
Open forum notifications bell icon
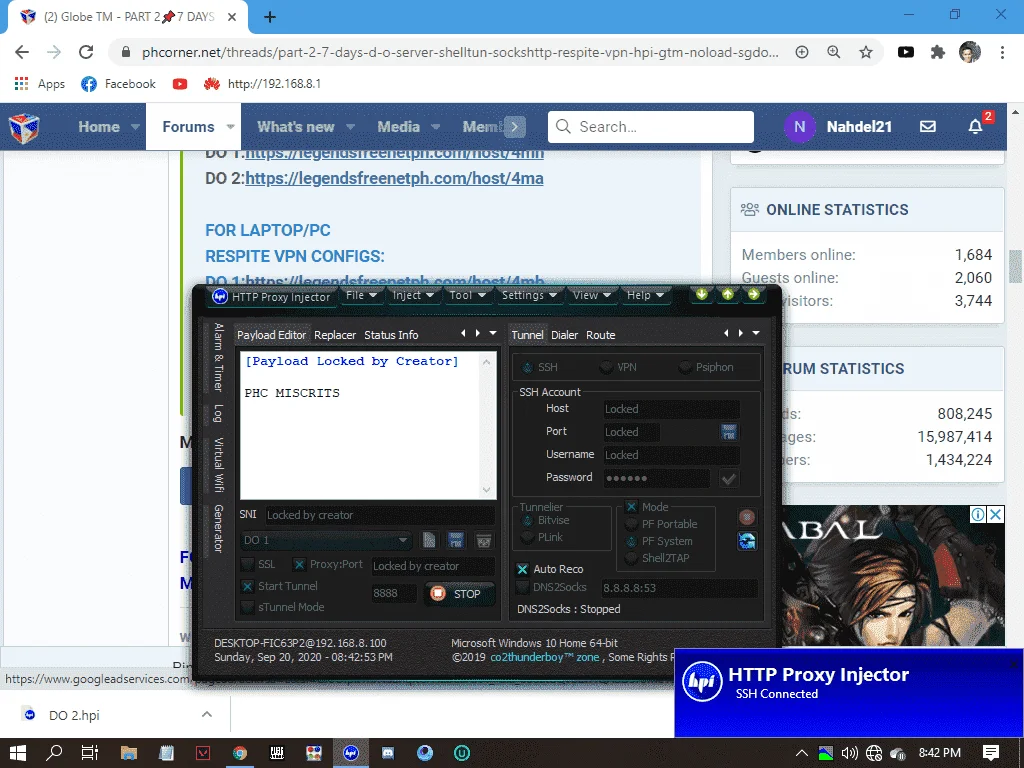point(975,127)
